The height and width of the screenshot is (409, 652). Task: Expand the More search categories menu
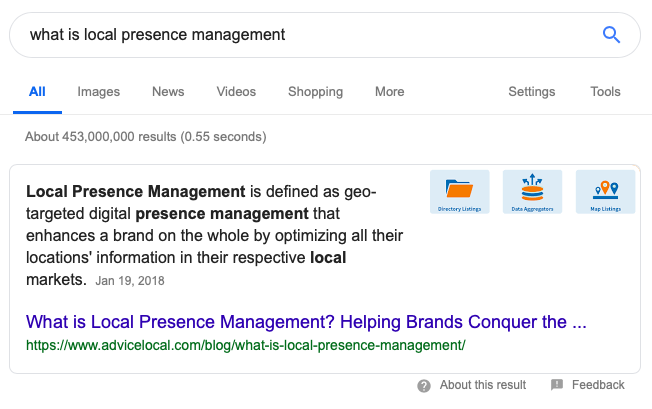389,92
